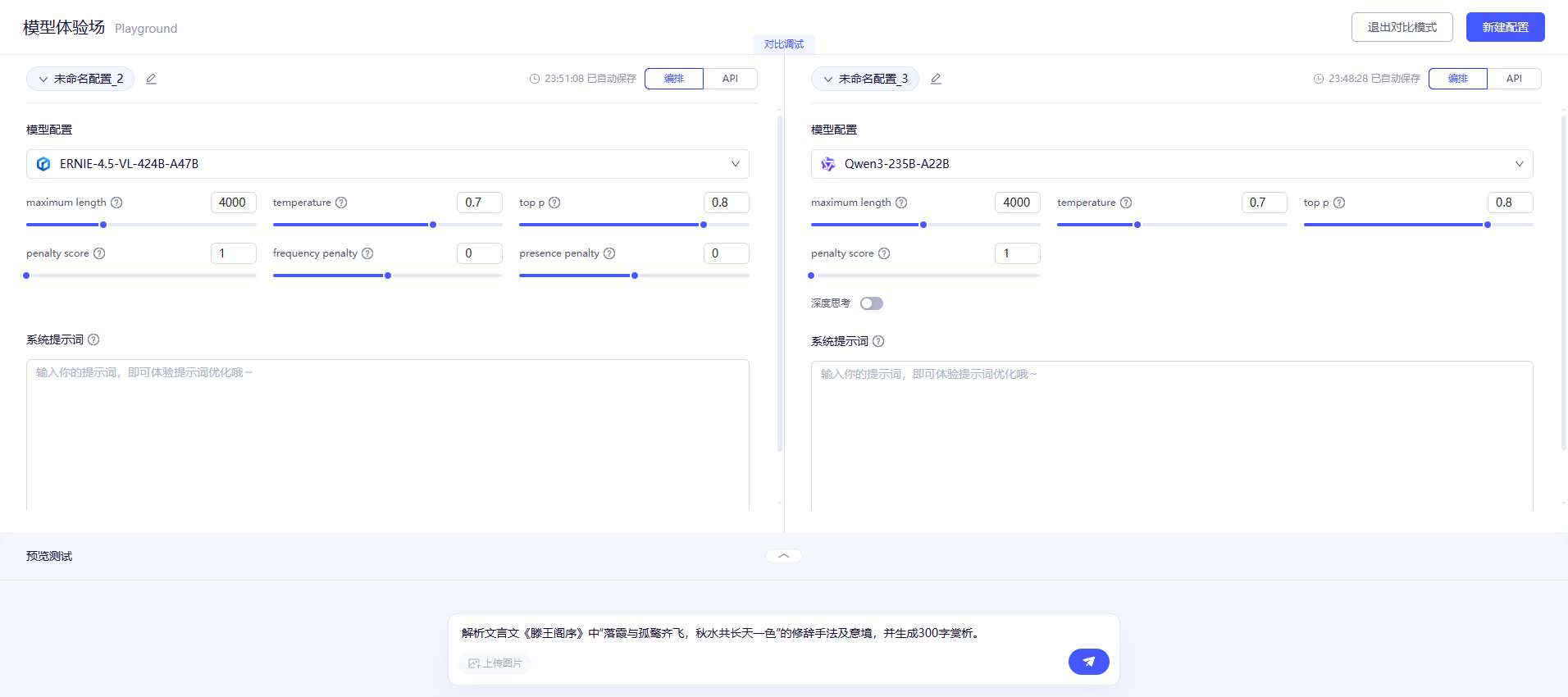Collapse the 预览测试 panel with chevron
This screenshot has width=1568, height=697.
784,556
